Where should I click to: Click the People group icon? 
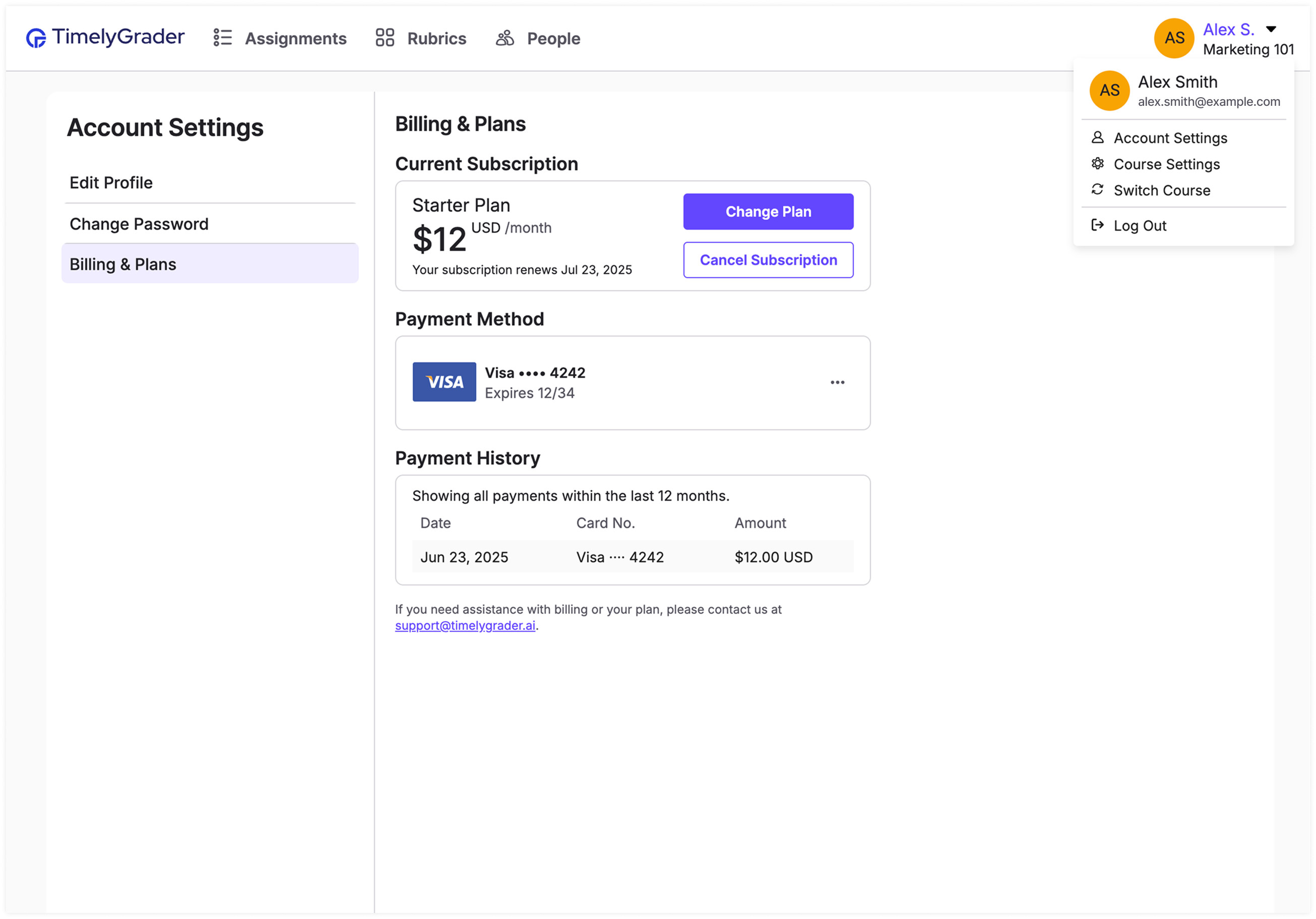pos(505,38)
